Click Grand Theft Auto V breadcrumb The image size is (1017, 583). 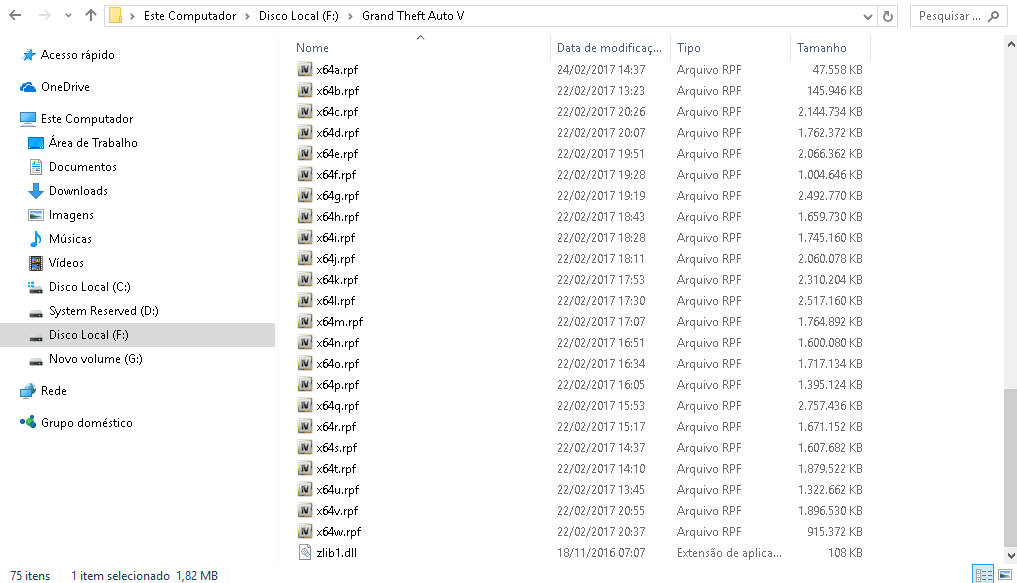tap(413, 16)
